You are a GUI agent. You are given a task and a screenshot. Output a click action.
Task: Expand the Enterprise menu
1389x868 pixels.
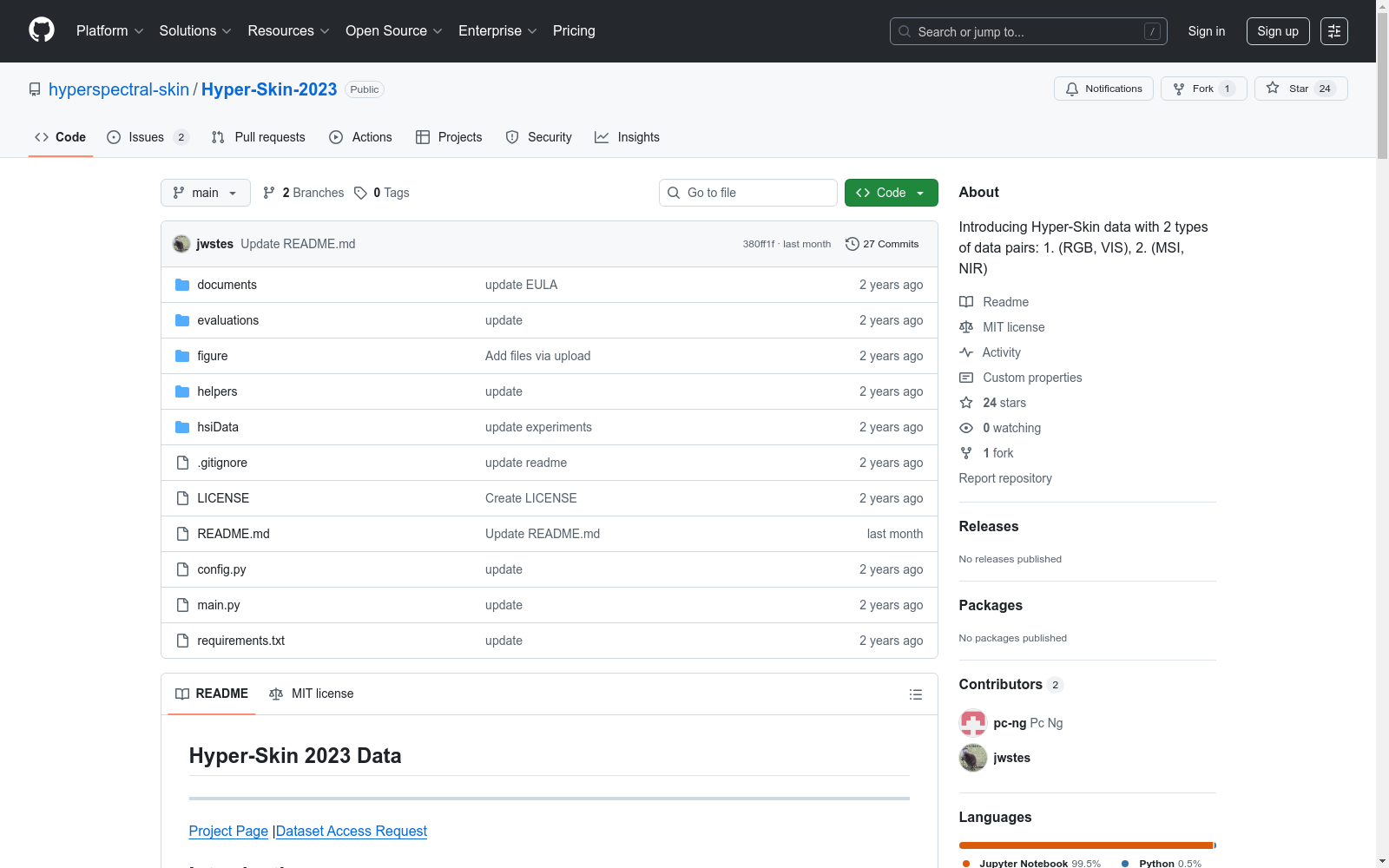[x=497, y=30]
